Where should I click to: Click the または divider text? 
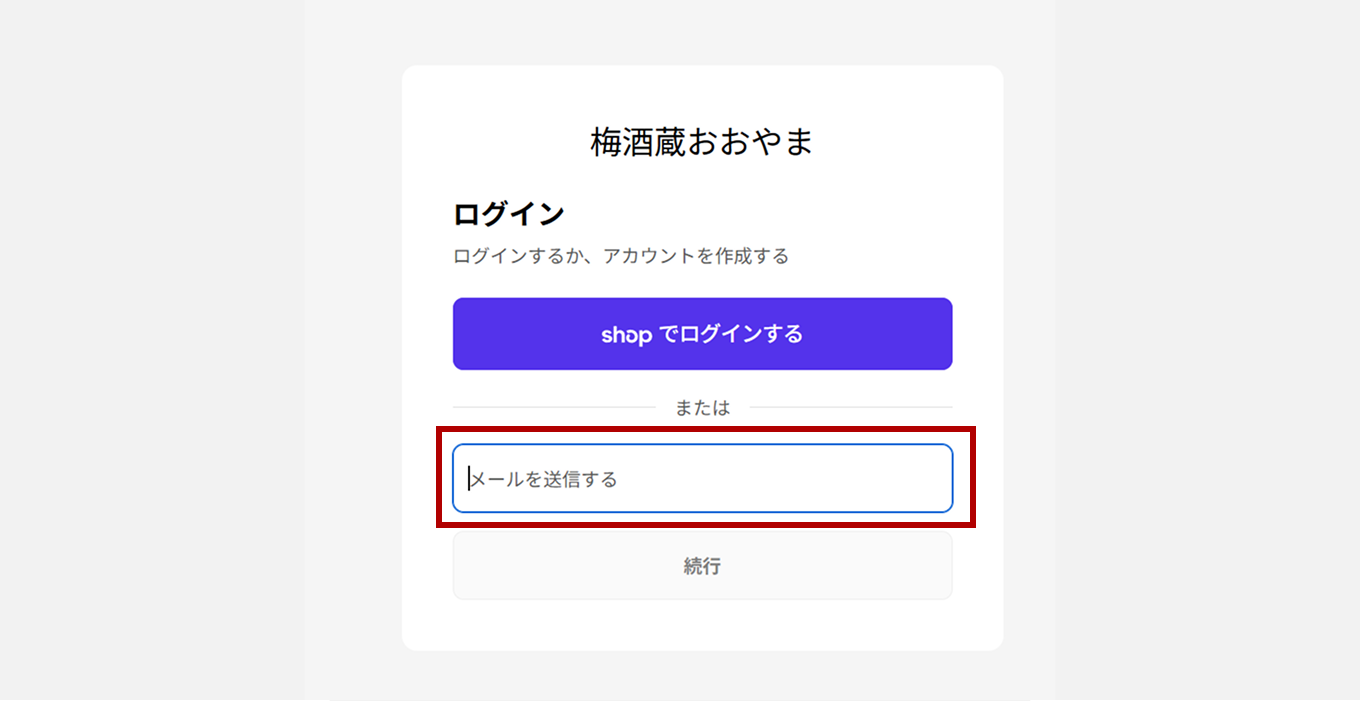coord(702,408)
